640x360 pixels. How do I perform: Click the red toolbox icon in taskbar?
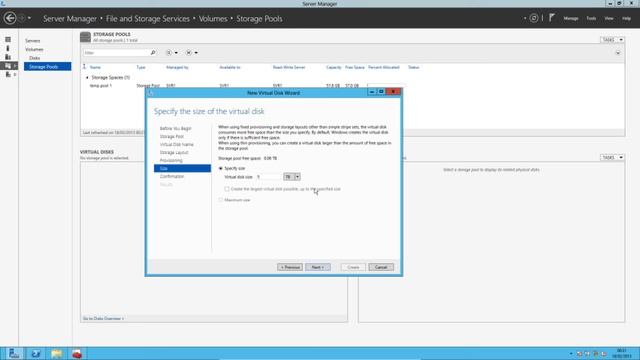[x=77, y=353]
